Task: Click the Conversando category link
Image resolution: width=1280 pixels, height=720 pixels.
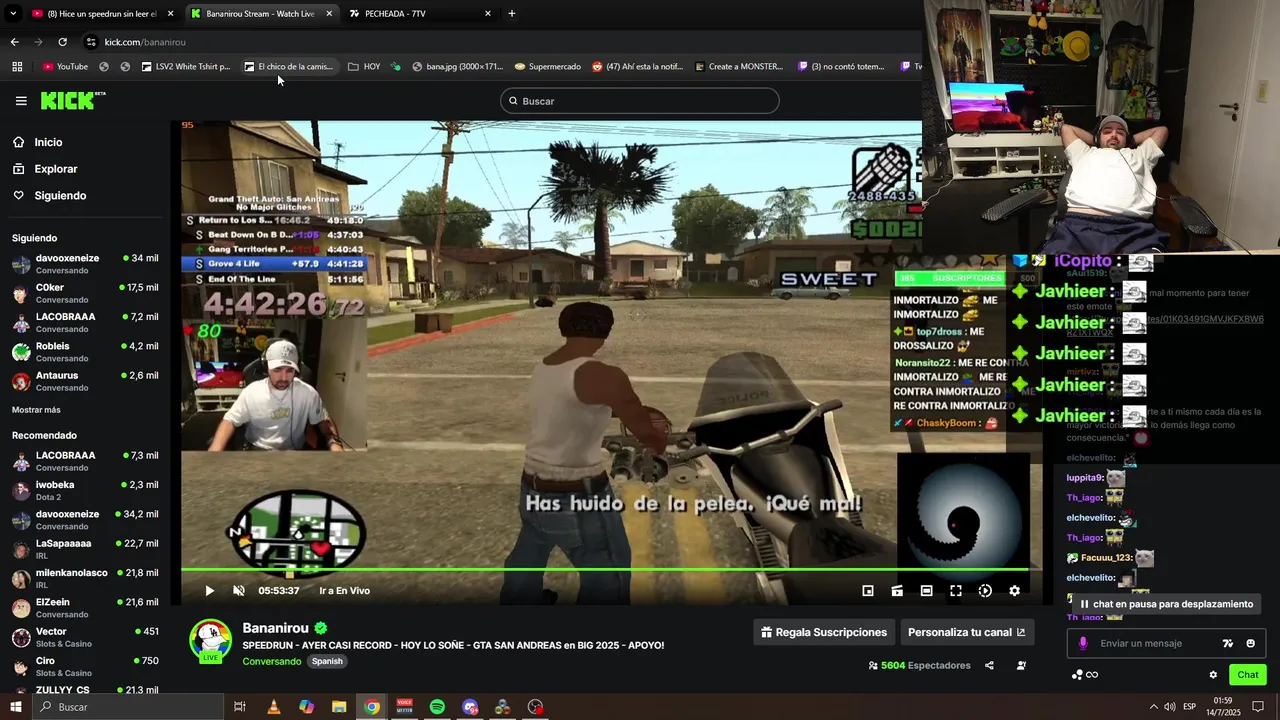Action: 271,661
